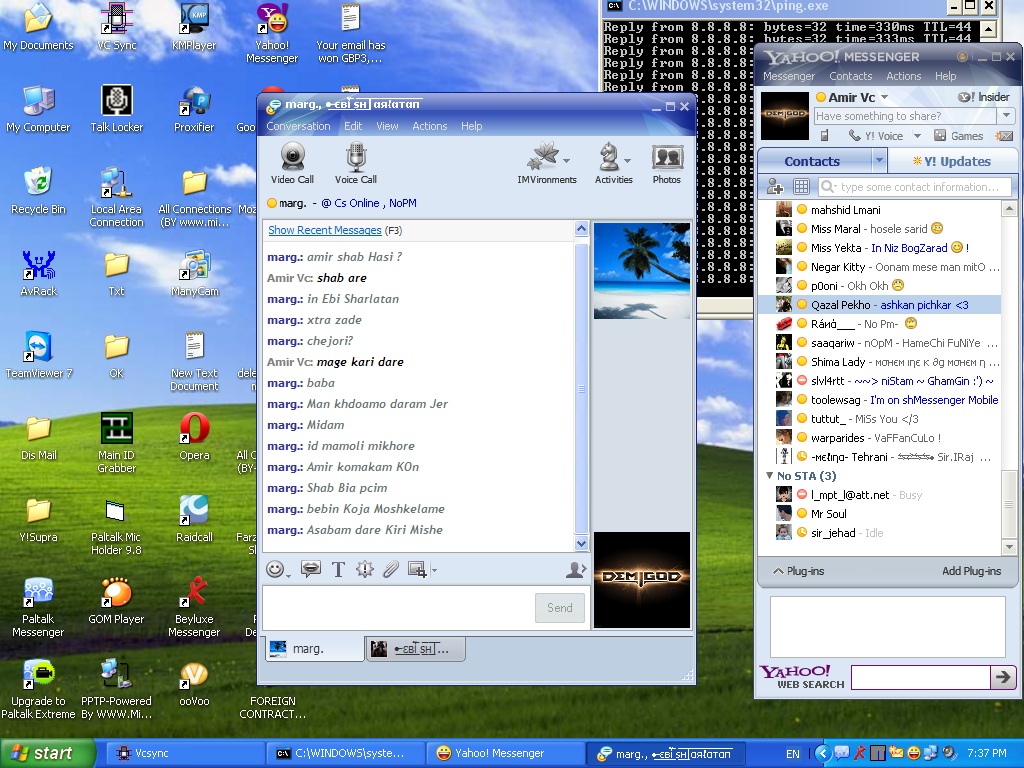This screenshot has width=1024, height=768.
Task: Open emoticon dropdown small arrow
Action: (x=288, y=574)
